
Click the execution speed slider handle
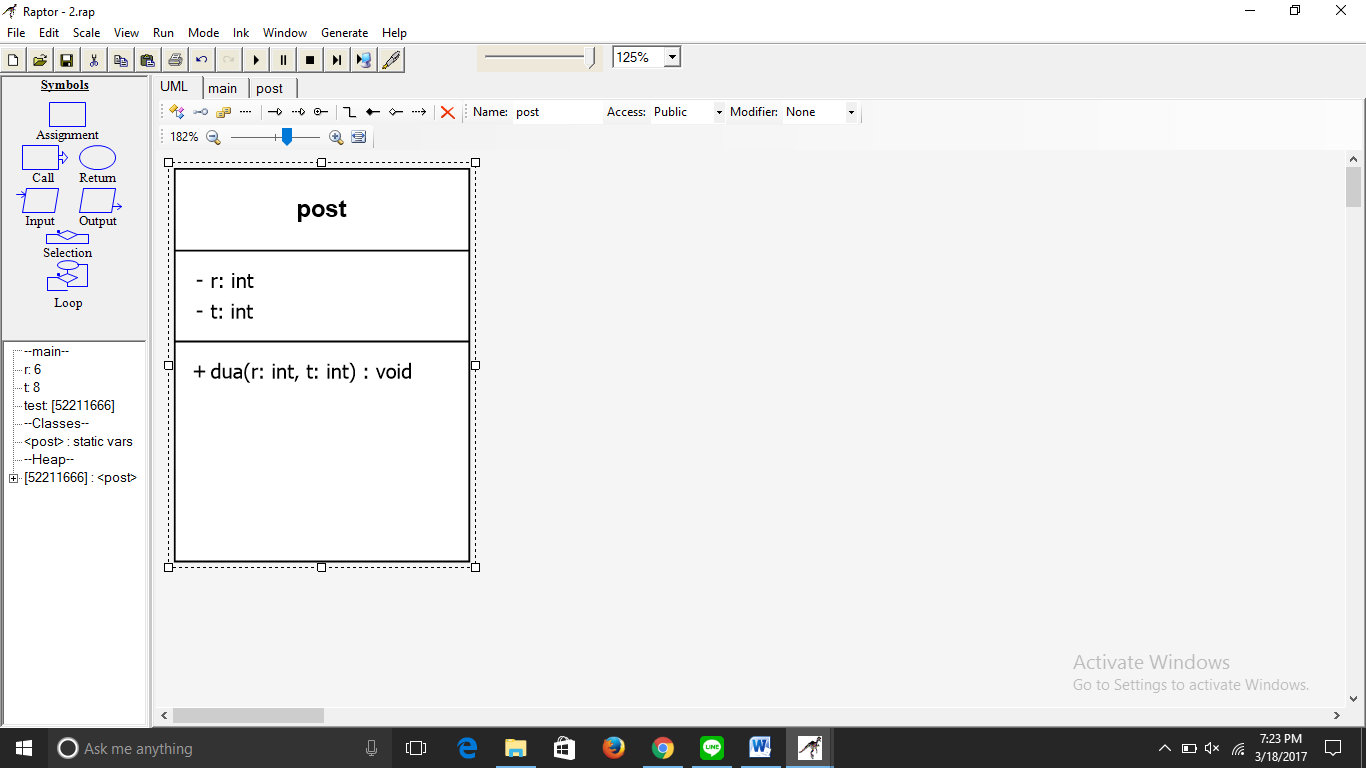click(591, 58)
